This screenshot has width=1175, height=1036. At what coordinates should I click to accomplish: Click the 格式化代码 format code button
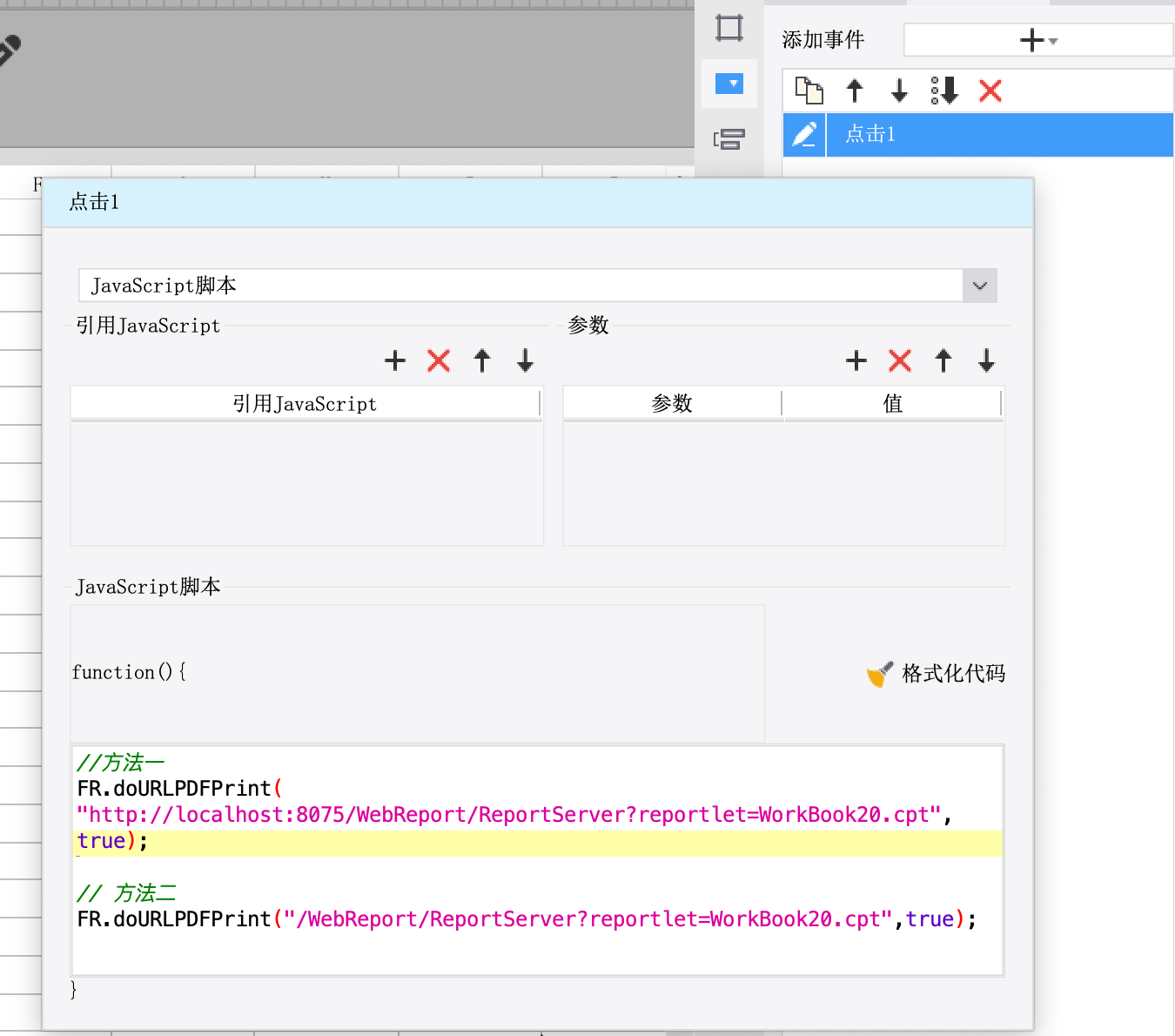937,674
